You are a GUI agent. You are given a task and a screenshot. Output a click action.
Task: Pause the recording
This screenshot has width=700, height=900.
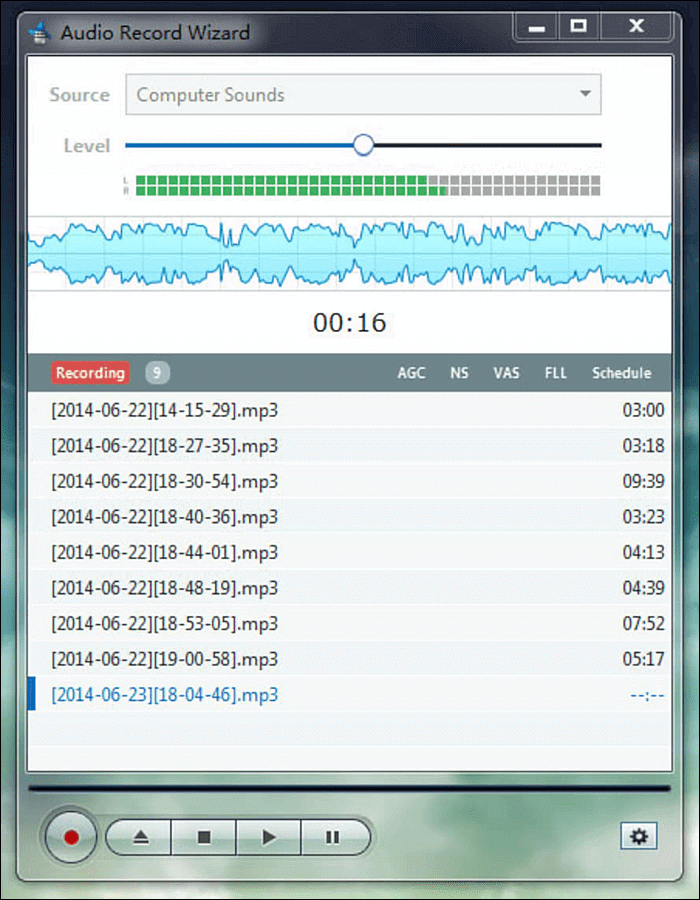pos(333,837)
